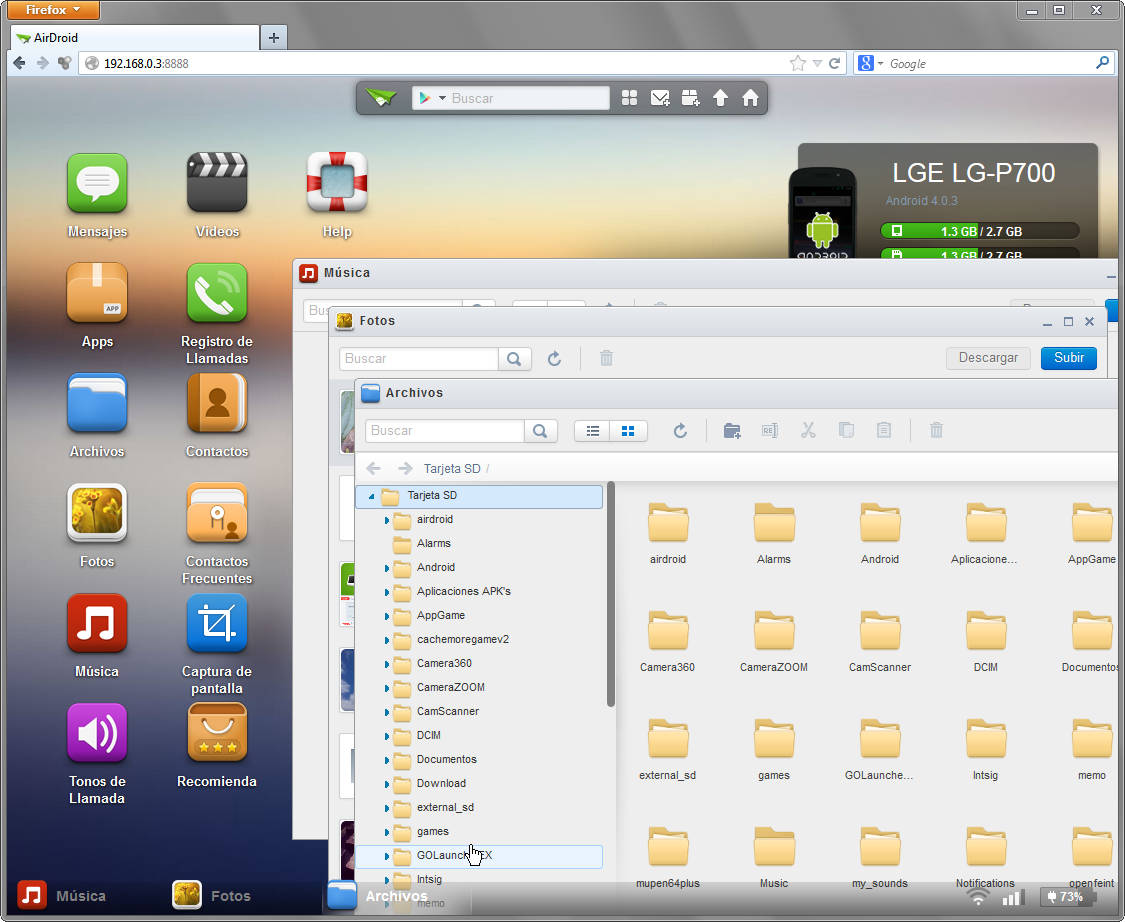Image resolution: width=1125 pixels, height=922 pixels.
Task: Open Registro de Llamadas phone icon
Action: [x=217, y=293]
